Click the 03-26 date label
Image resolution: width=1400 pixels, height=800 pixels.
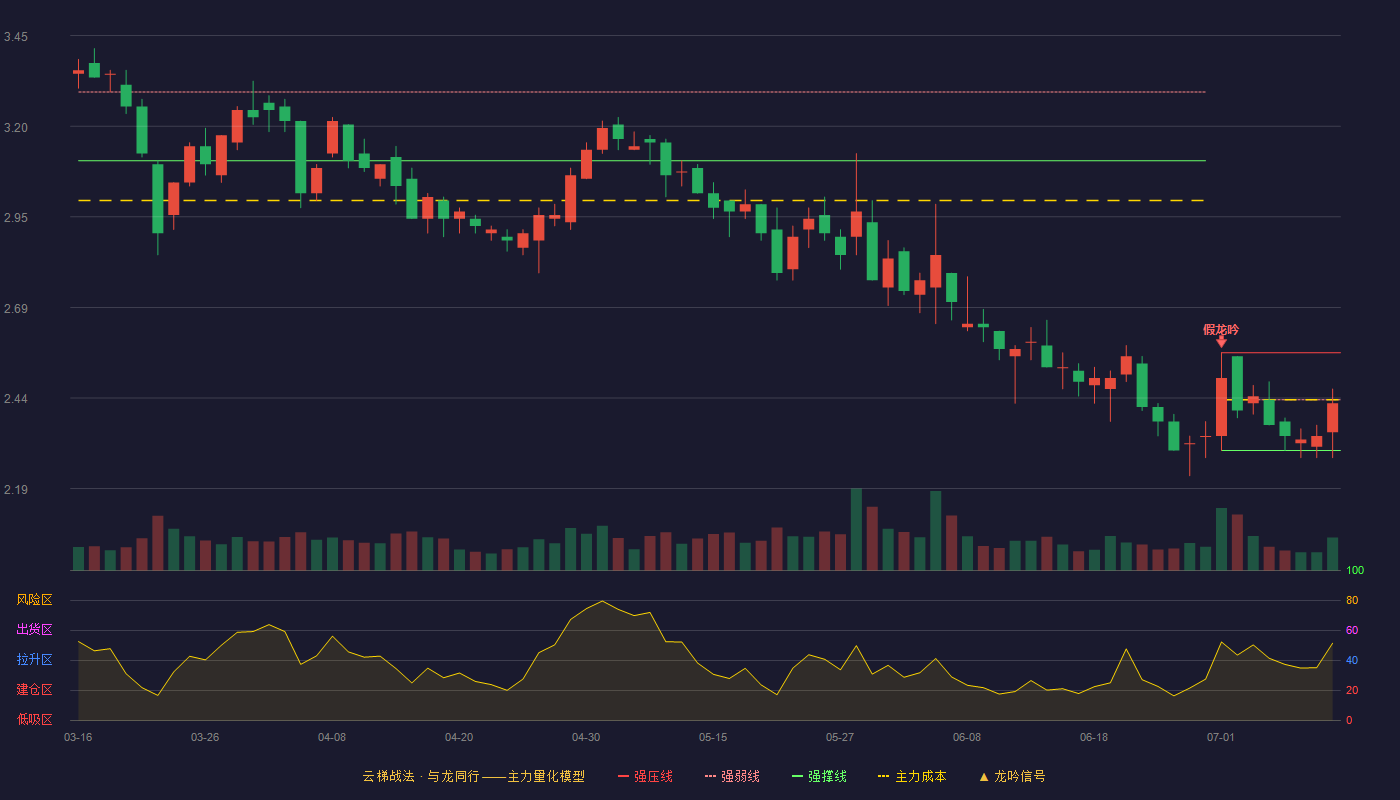(x=205, y=737)
